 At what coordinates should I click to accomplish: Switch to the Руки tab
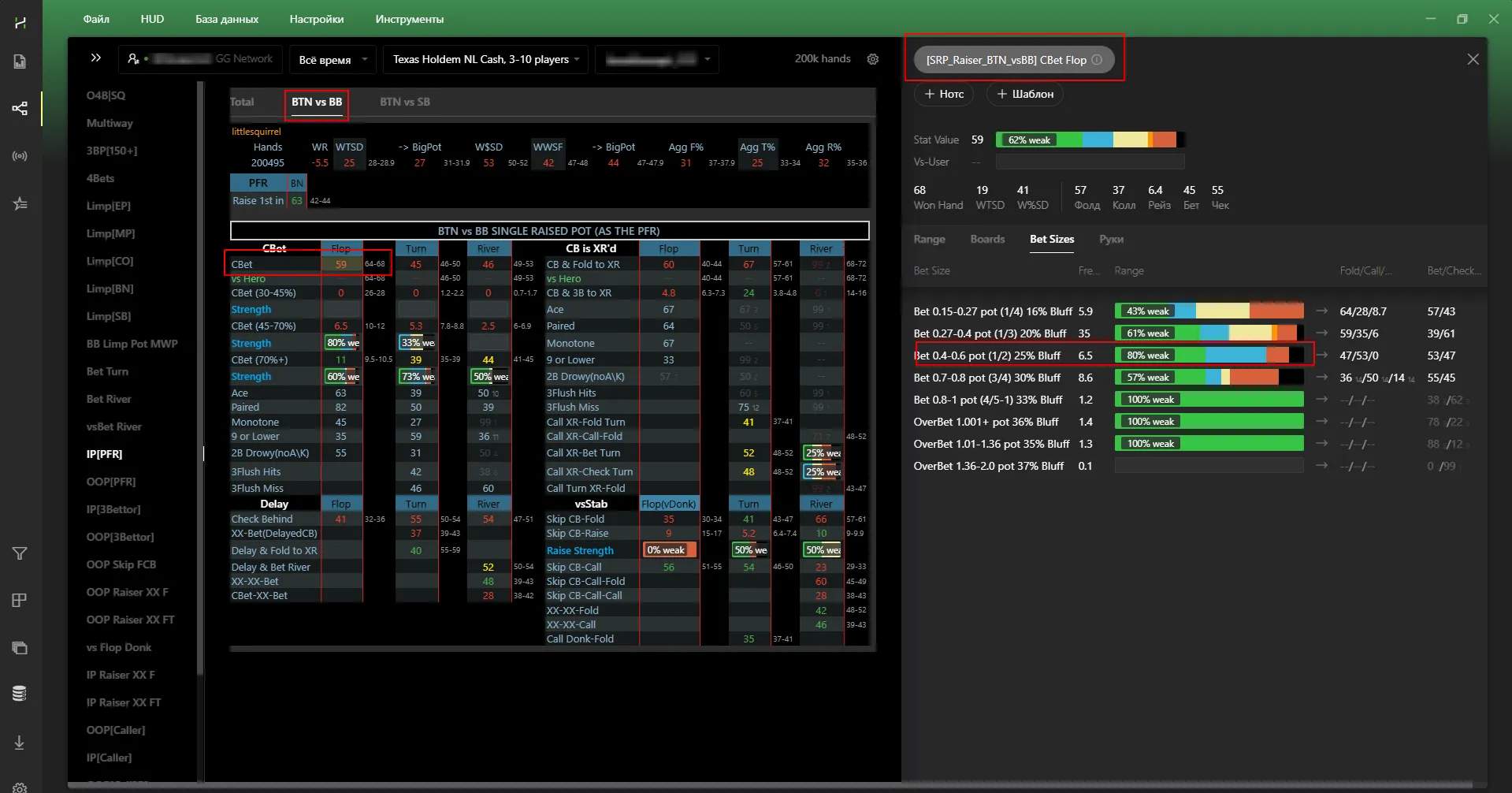pos(1112,239)
